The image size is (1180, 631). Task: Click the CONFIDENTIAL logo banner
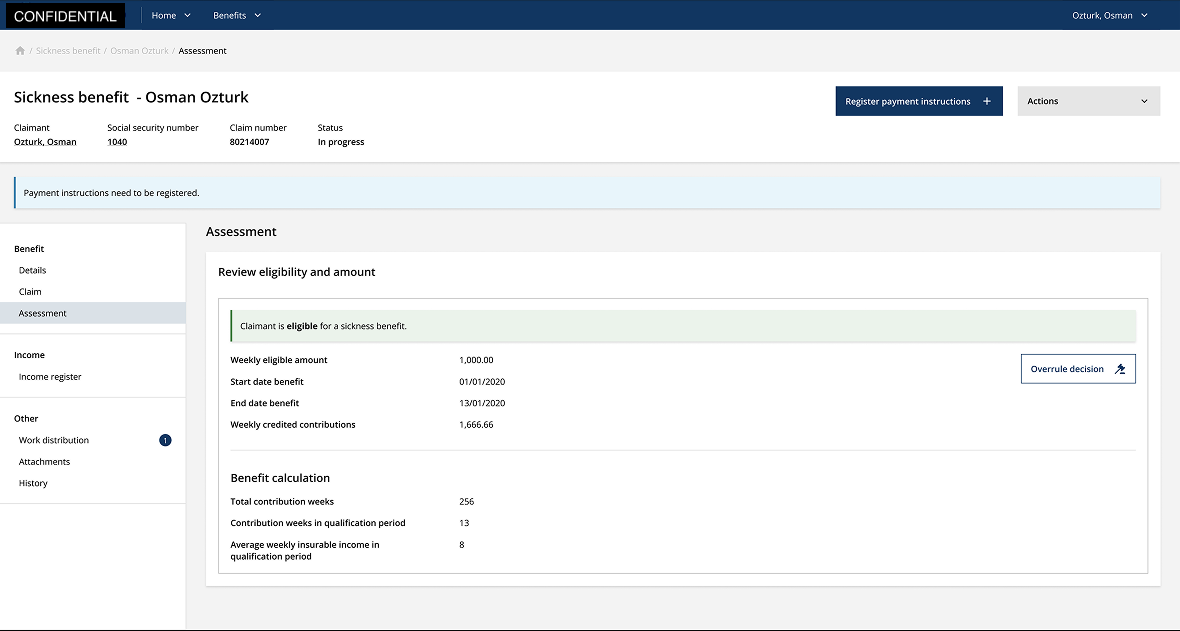pyautogui.click(x=65, y=16)
